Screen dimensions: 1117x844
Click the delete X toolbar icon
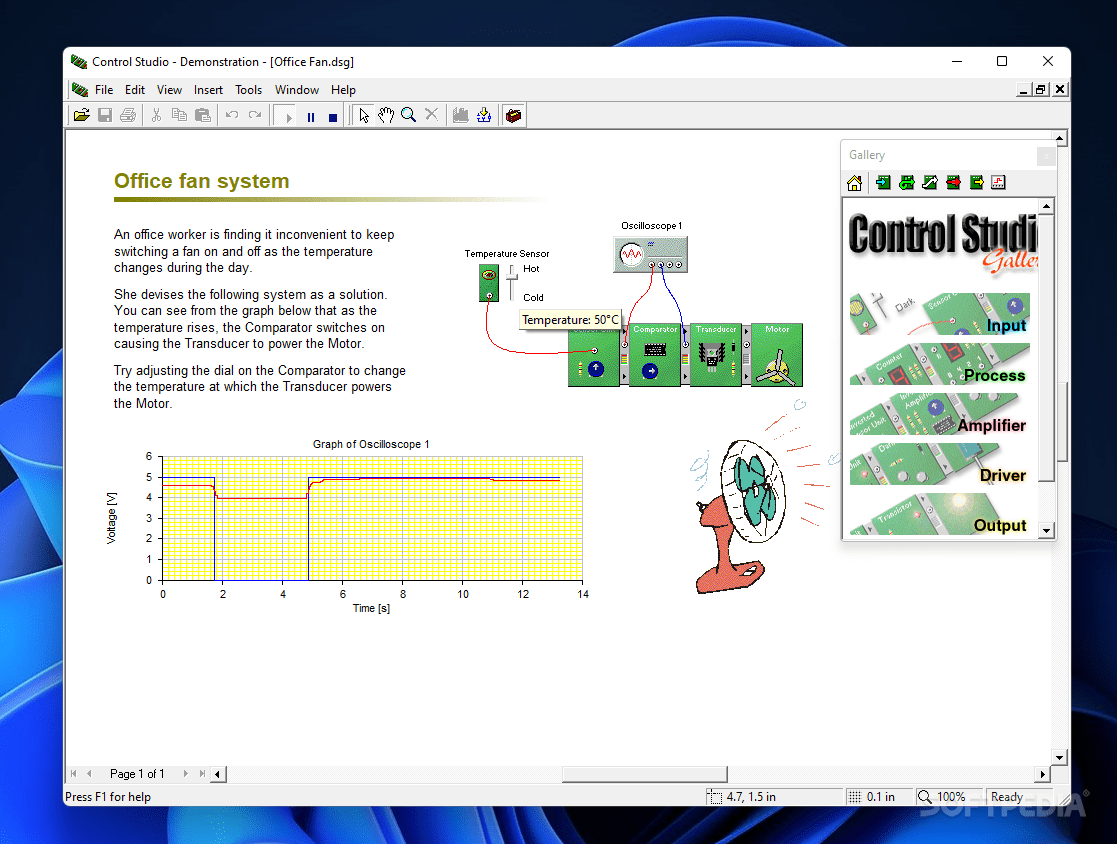(432, 115)
